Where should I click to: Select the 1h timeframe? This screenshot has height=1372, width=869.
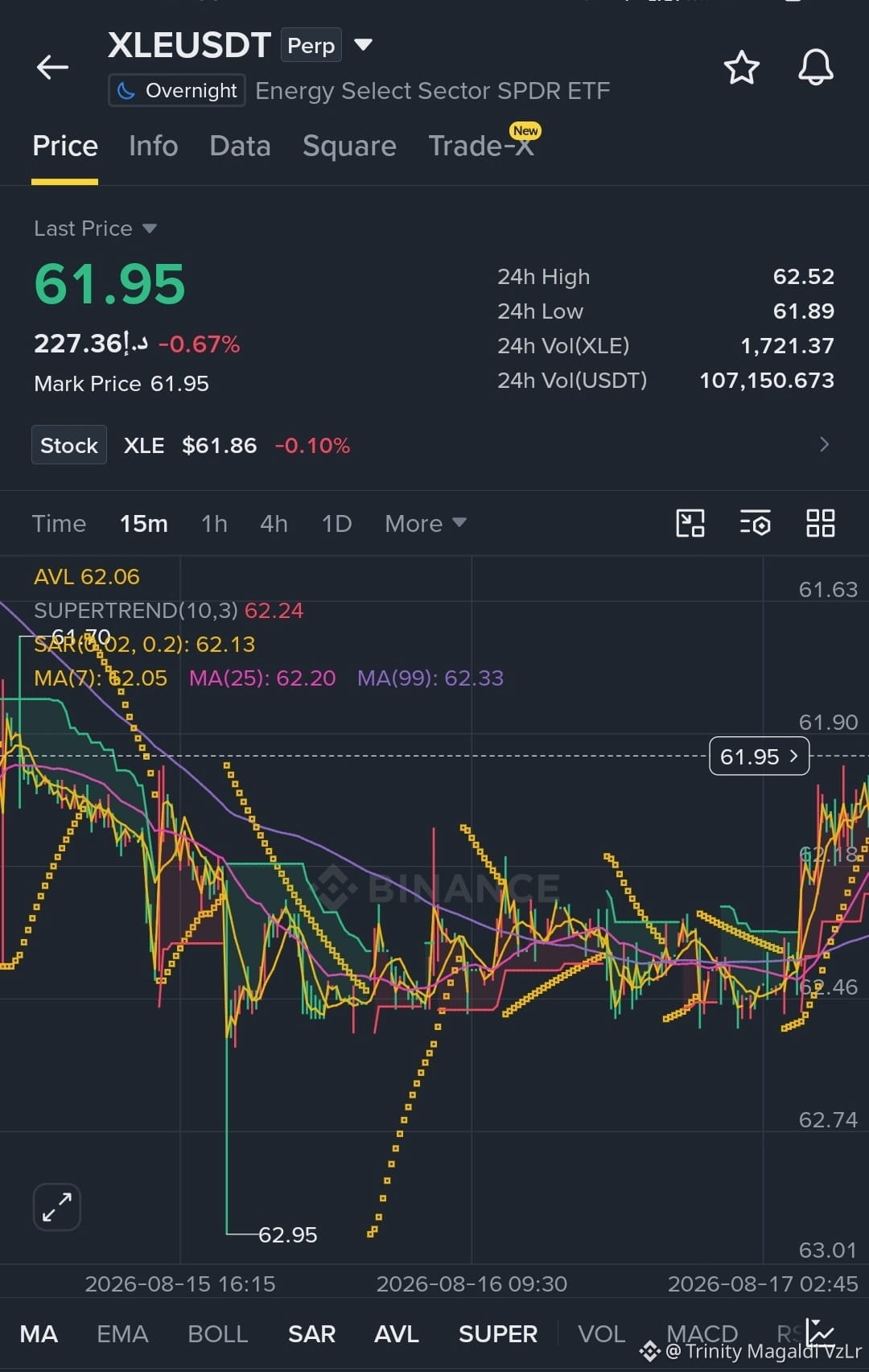(214, 524)
